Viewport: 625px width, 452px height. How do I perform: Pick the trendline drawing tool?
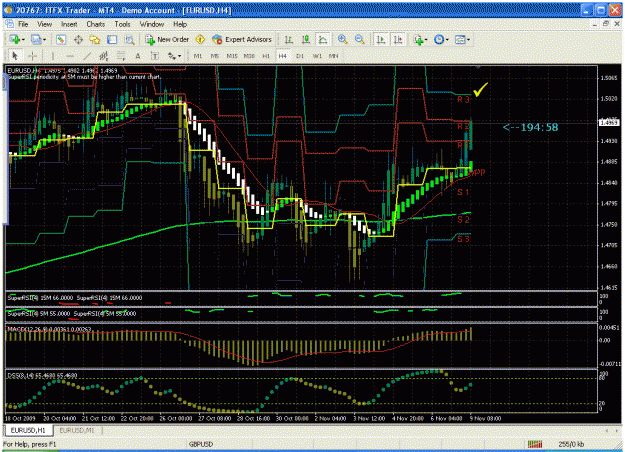point(87,56)
